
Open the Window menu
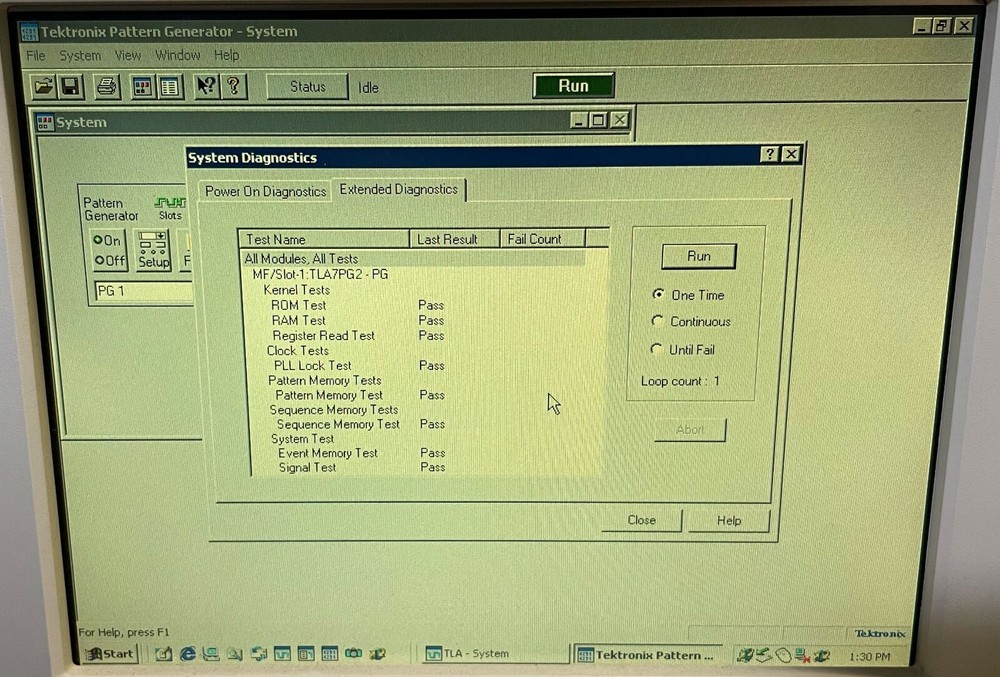pos(178,55)
